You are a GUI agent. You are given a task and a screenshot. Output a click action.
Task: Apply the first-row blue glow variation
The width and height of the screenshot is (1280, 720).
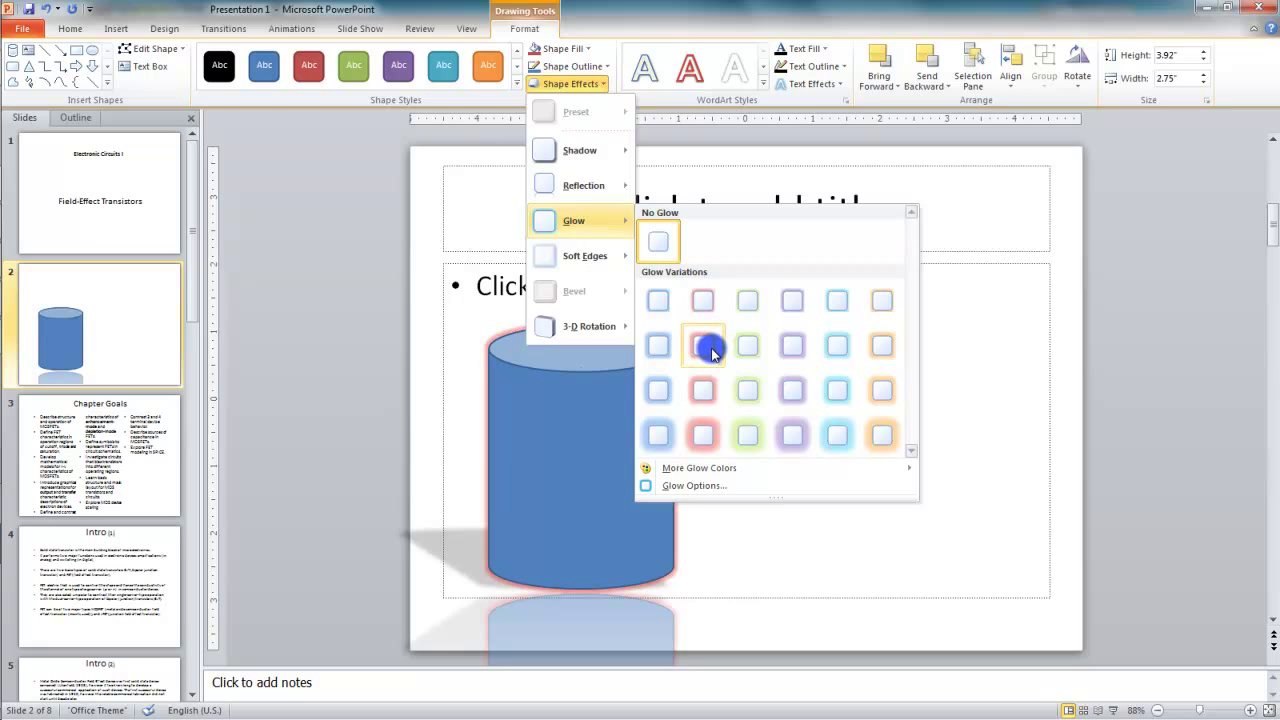pos(658,300)
